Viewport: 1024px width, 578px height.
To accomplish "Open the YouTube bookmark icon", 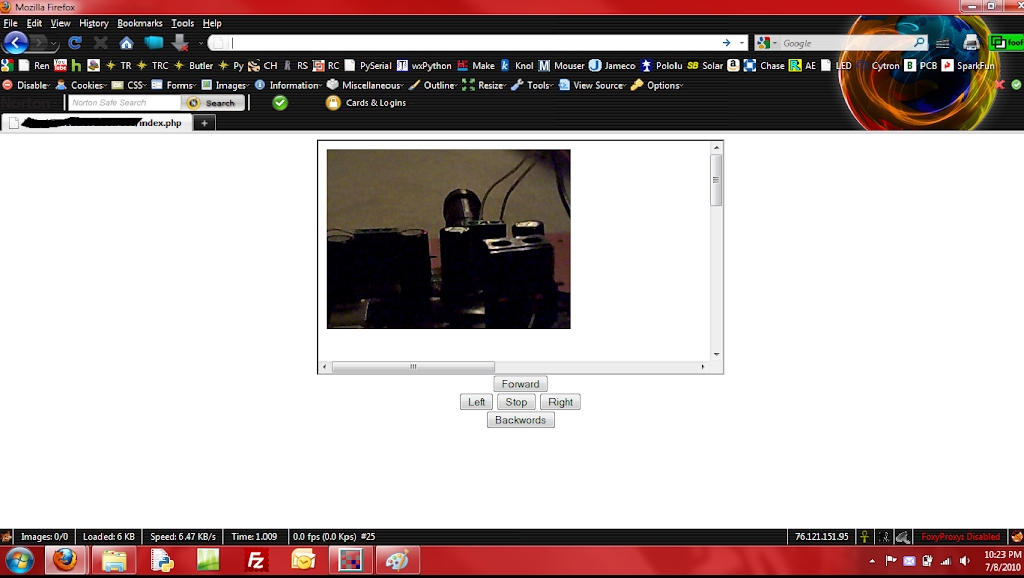I will click(60, 65).
